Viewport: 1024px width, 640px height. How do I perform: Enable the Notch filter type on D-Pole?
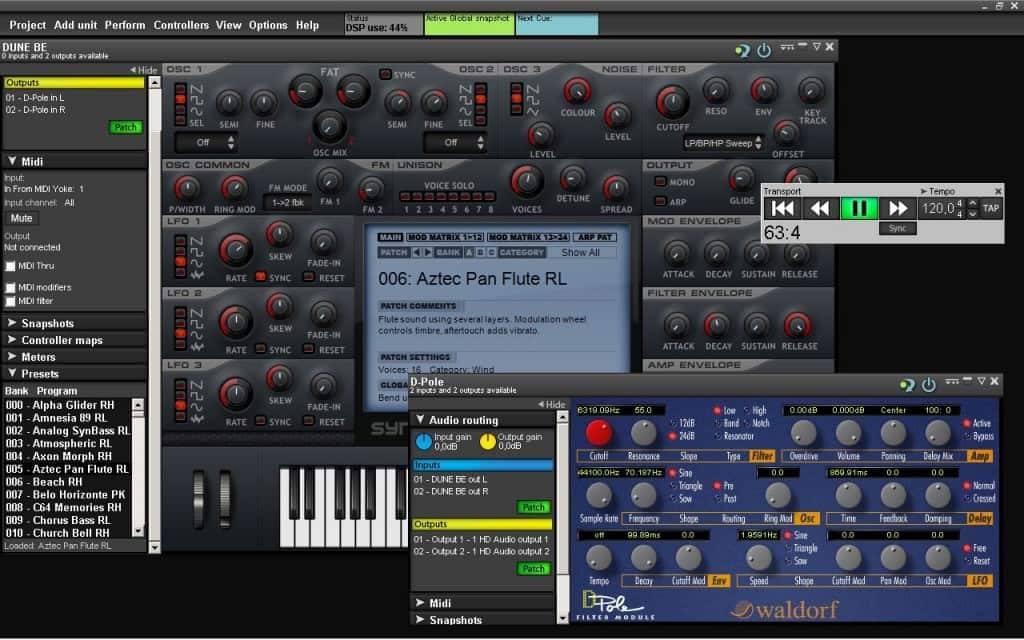(x=748, y=423)
